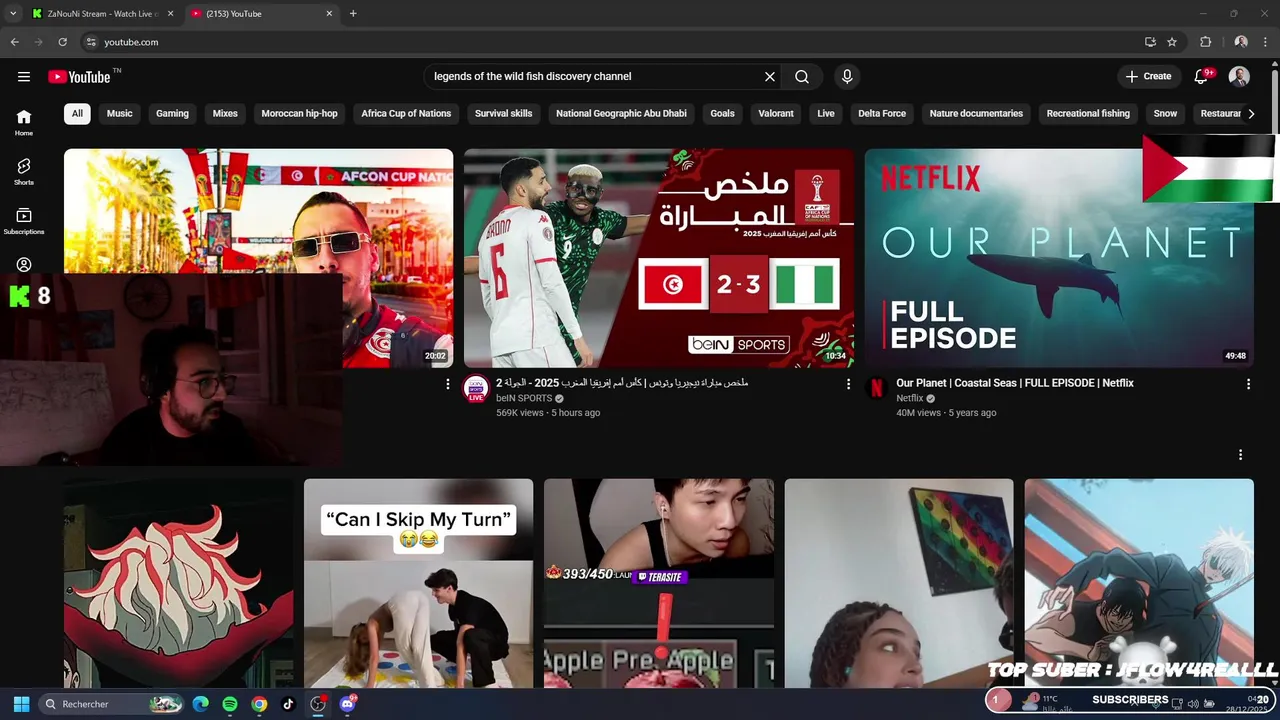Open the Netflix channel name link
The width and height of the screenshot is (1280, 720).
point(912,398)
